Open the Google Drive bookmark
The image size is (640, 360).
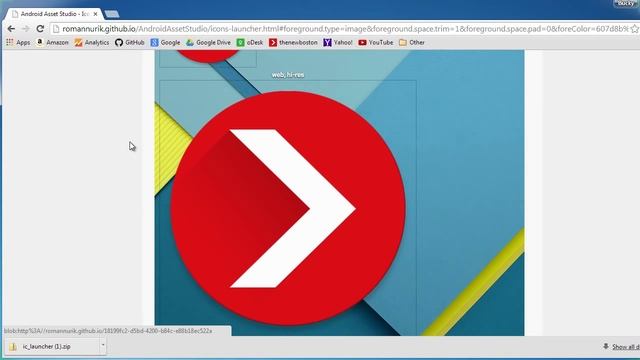point(208,42)
